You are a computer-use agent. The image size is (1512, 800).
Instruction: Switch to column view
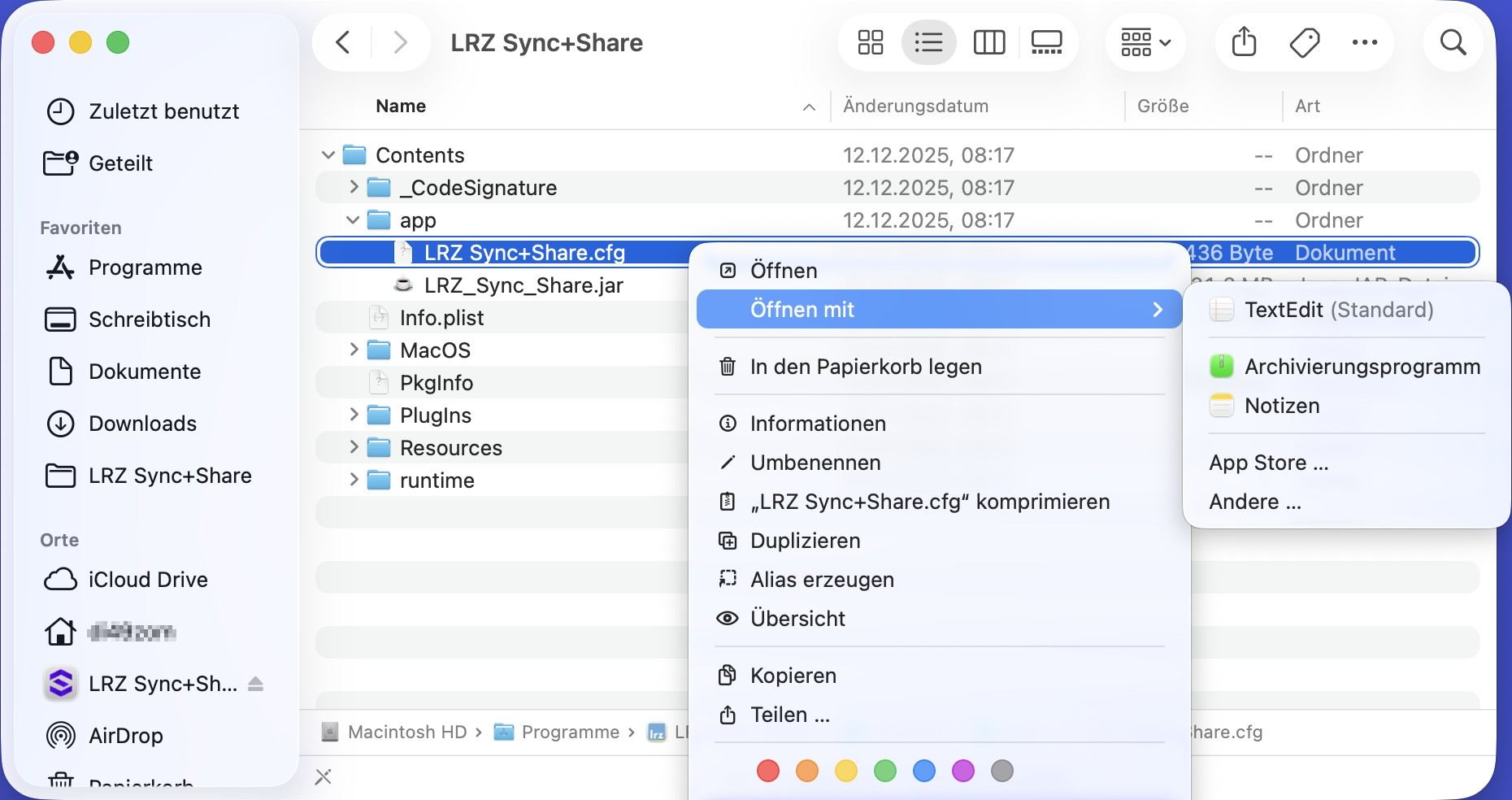pyautogui.click(x=988, y=42)
